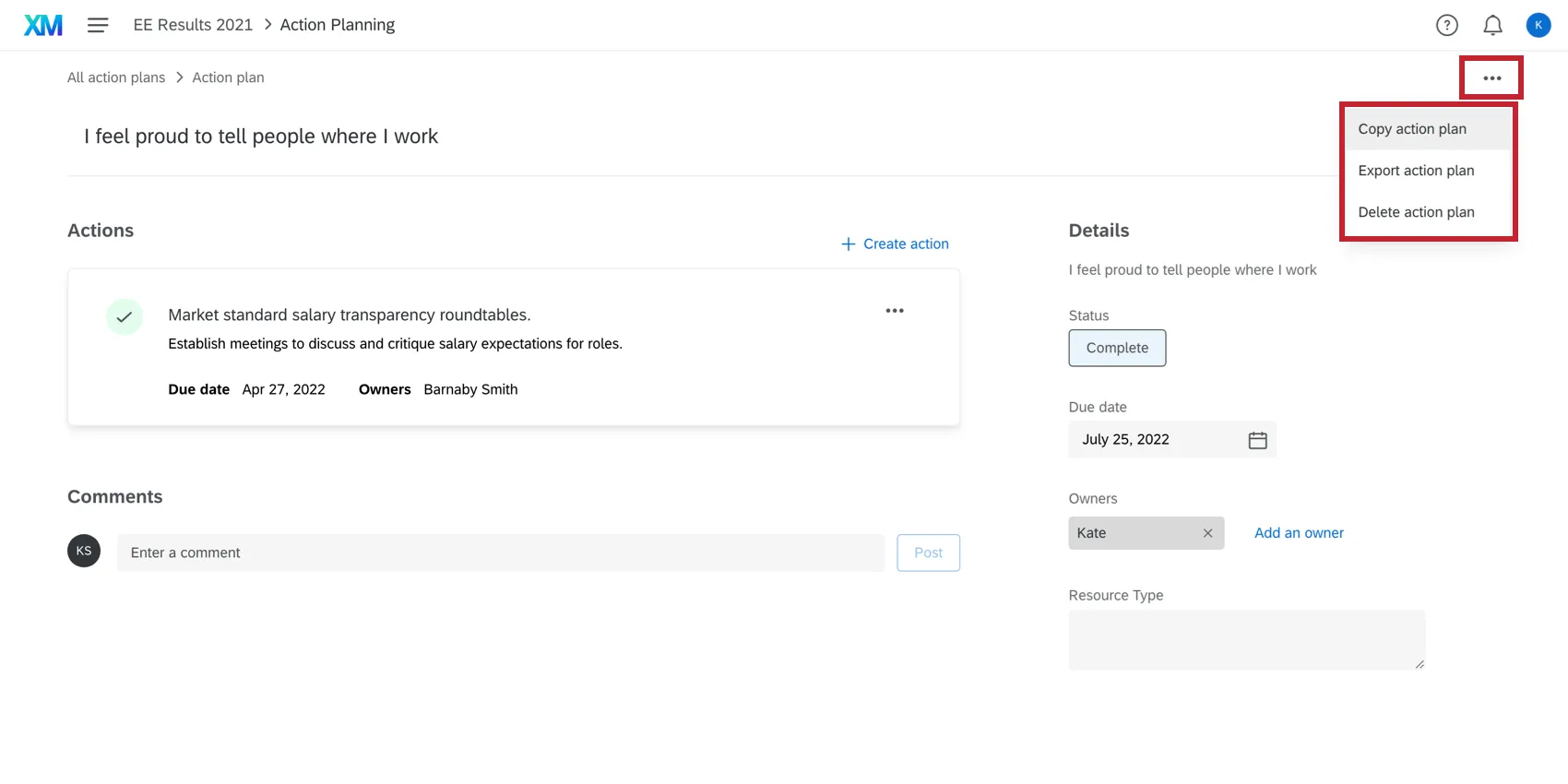Click the XM logo icon
1568x784 pixels.
pos(43,25)
